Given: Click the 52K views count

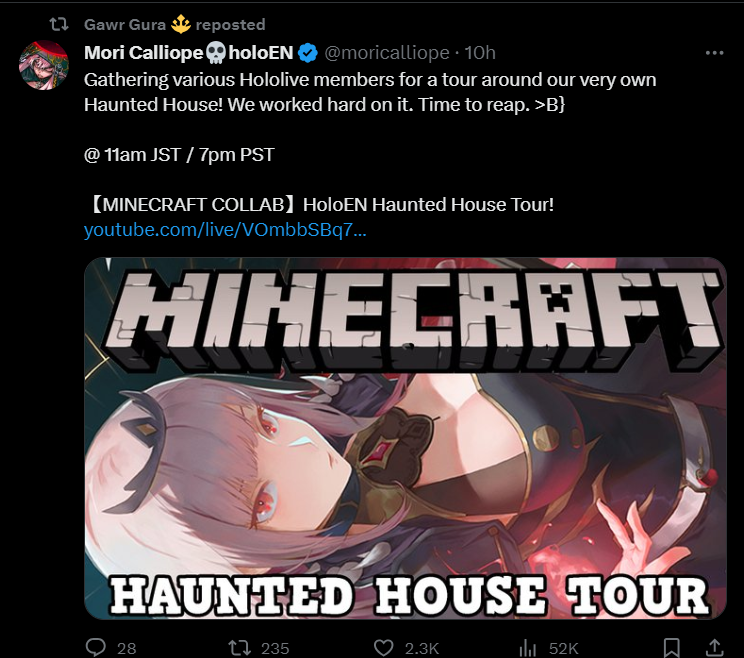Looking at the screenshot, I should [564, 648].
